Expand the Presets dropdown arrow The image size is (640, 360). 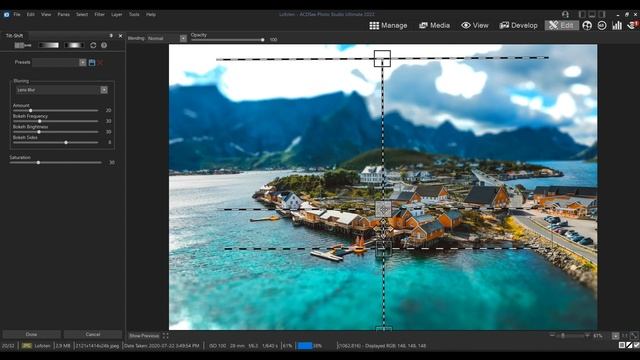tap(83, 62)
